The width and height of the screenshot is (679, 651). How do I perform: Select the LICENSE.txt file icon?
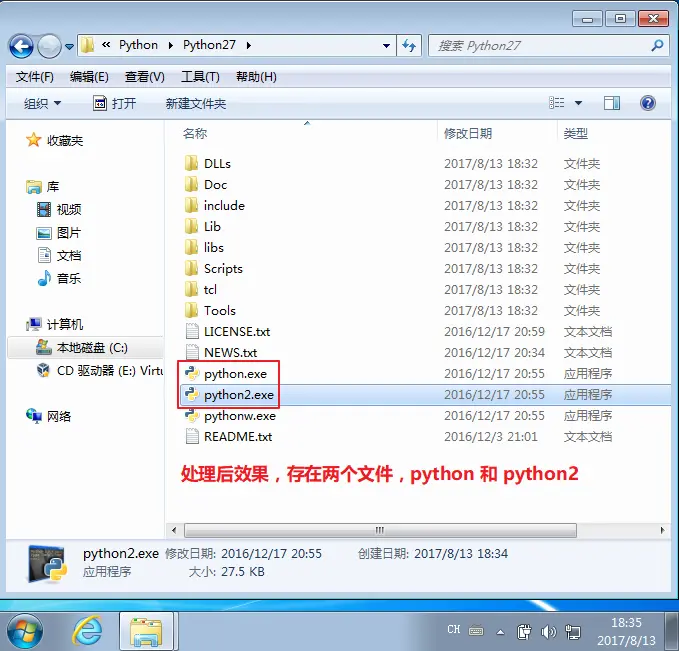pyautogui.click(x=192, y=331)
